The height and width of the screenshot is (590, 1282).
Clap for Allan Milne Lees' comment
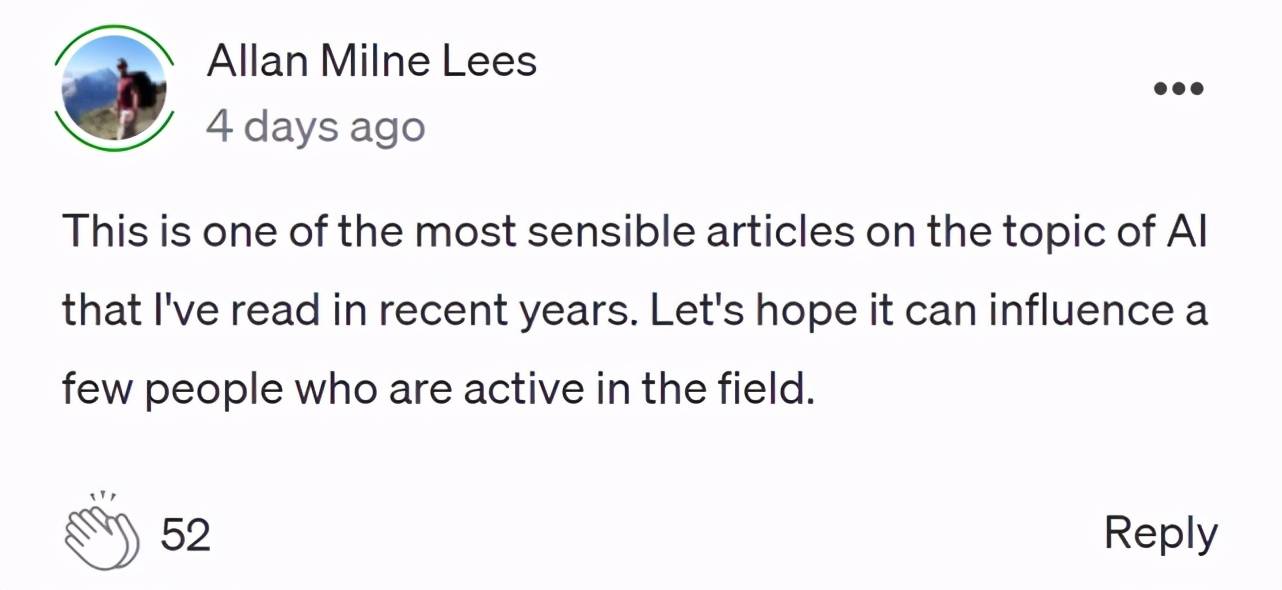(103, 531)
